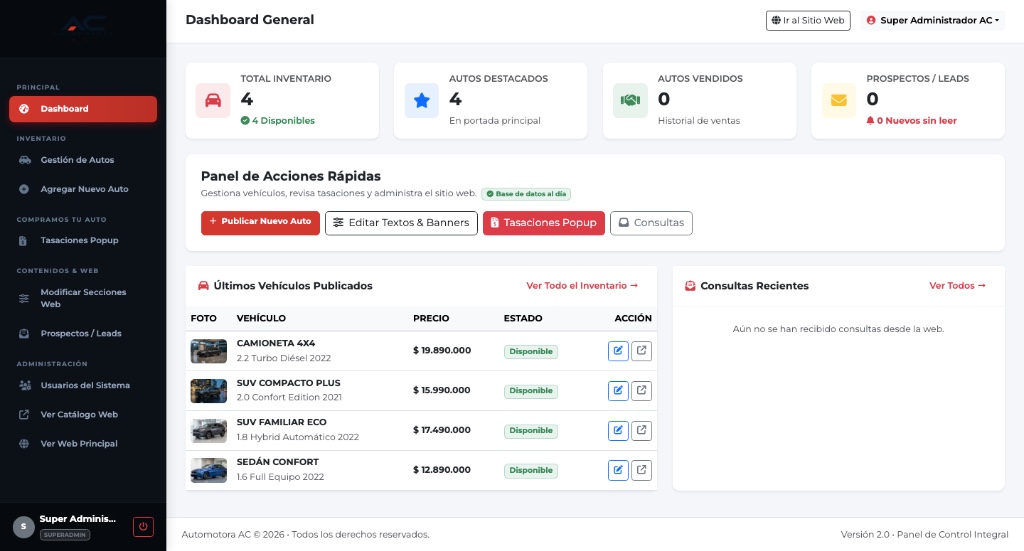Open external link icon for CAMIONETA 4X4
The height and width of the screenshot is (551, 1024).
point(641,351)
